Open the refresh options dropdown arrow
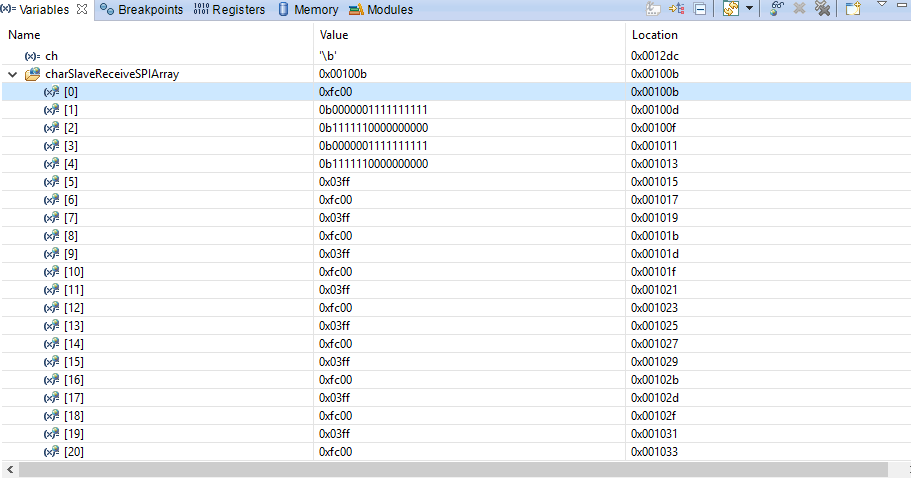Viewport: 911px width, 478px height. (749, 9)
